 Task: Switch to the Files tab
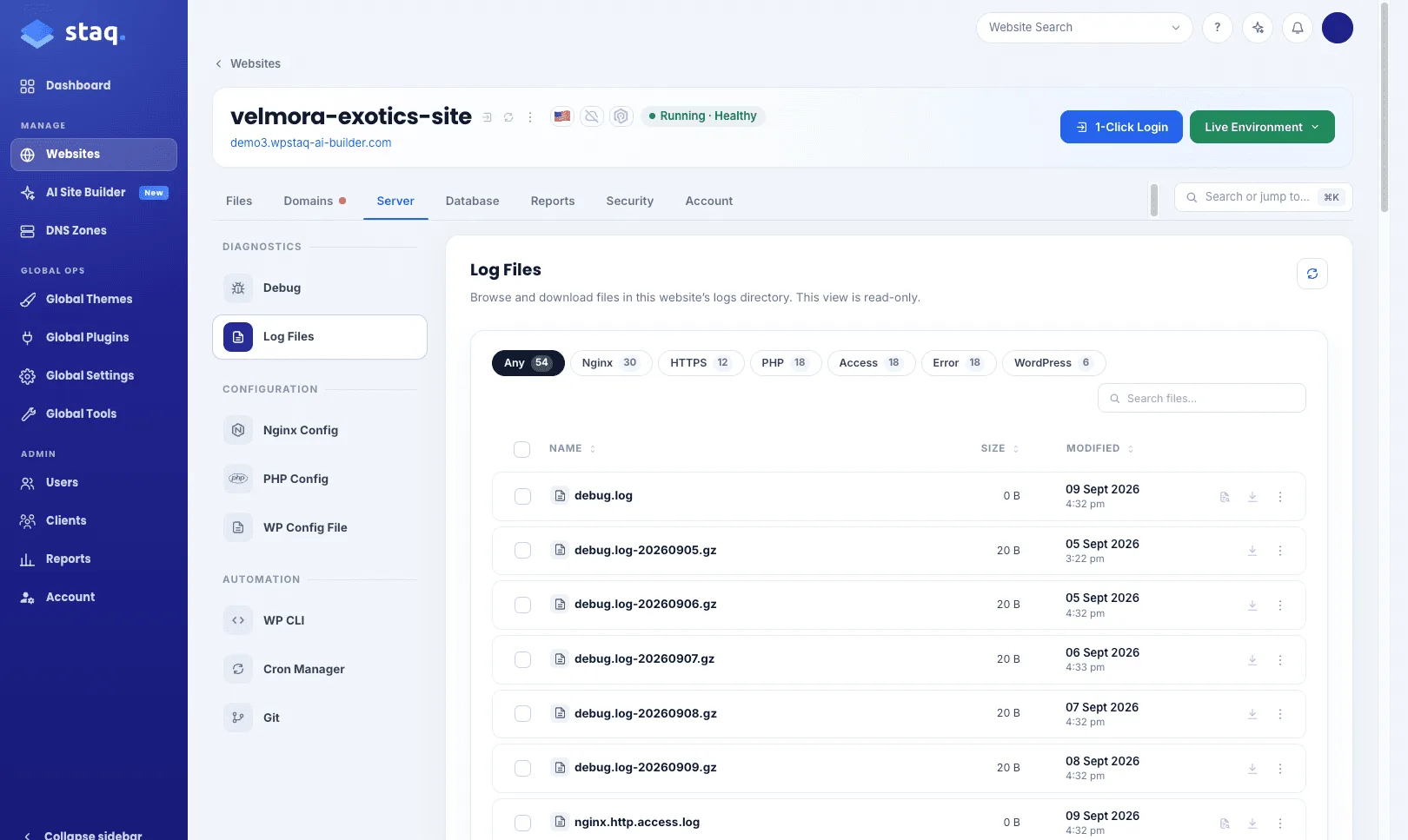tap(239, 201)
